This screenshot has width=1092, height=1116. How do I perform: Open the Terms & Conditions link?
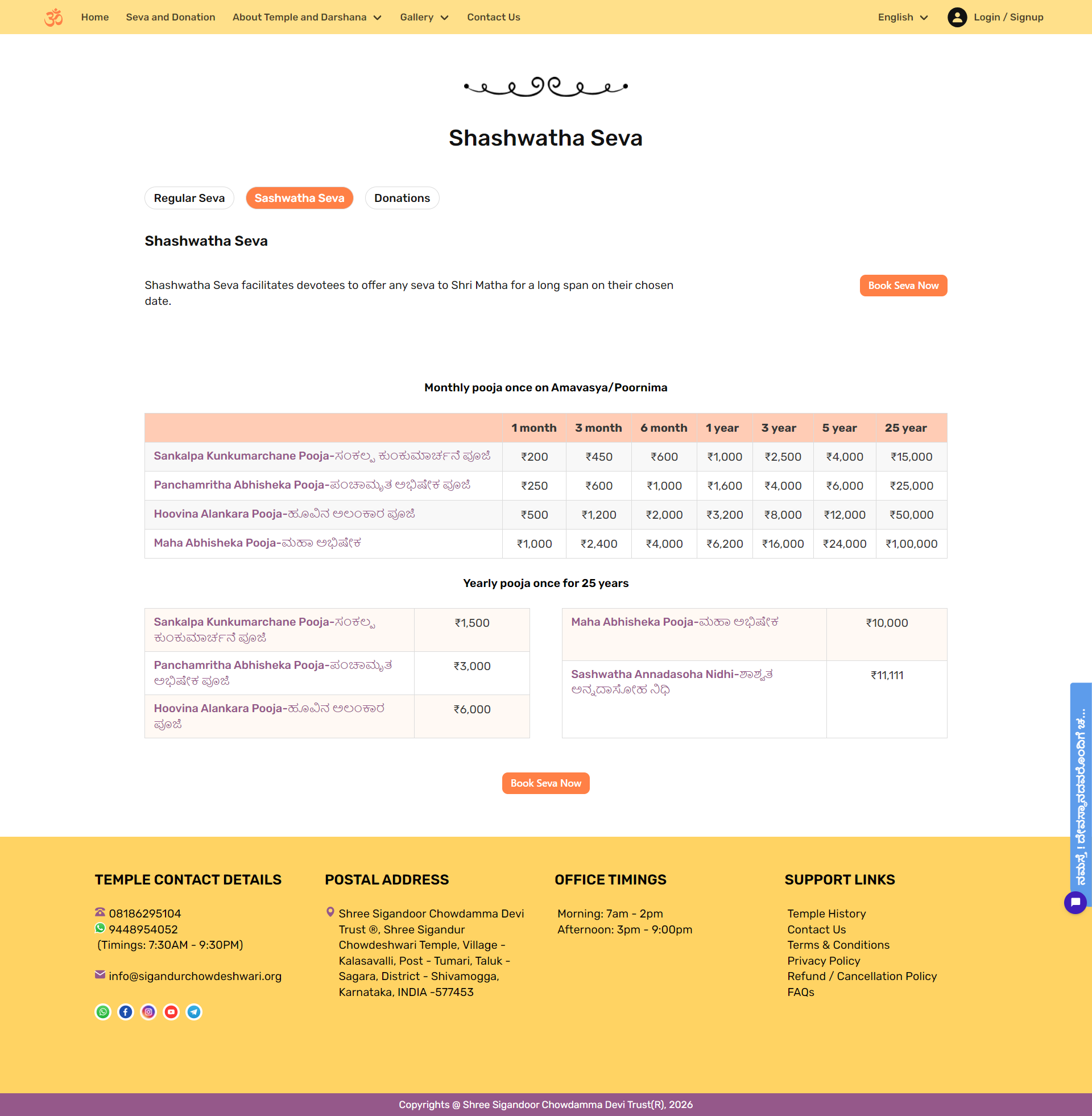click(x=838, y=945)
